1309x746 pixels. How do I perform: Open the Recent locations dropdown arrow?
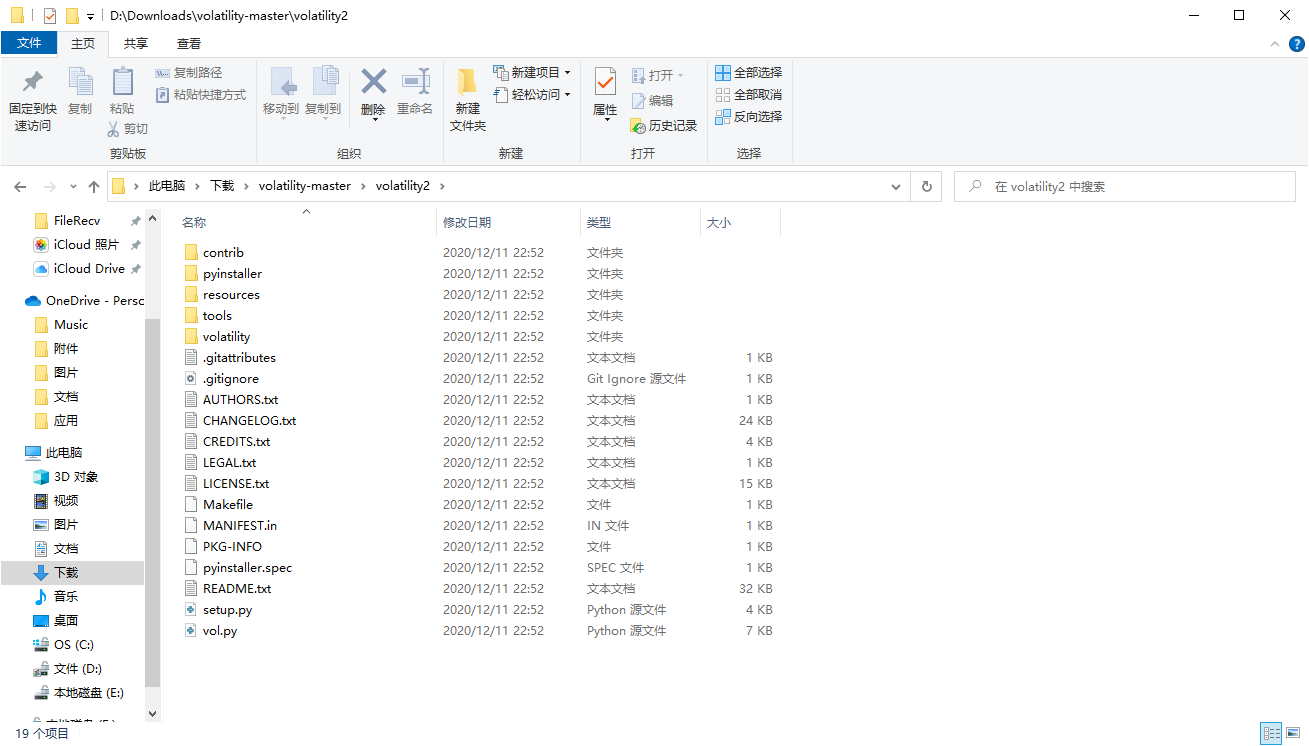point(73,187)
